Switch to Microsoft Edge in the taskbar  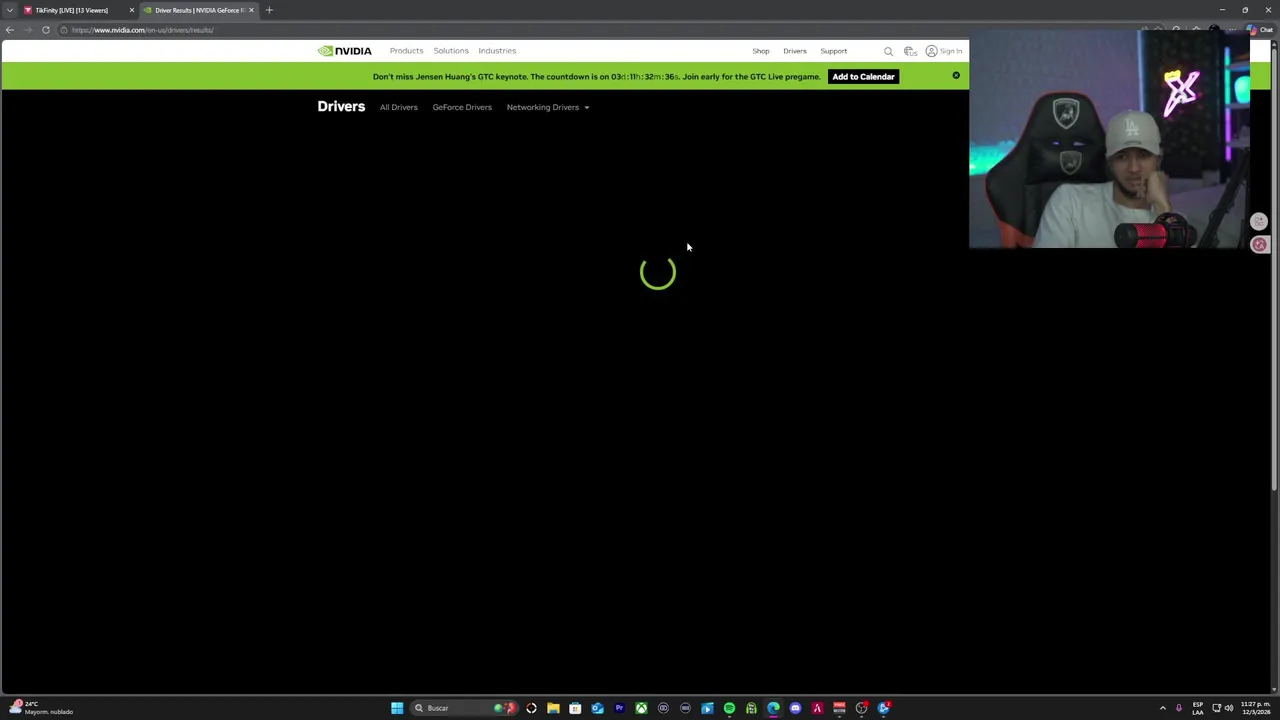point(773,708)
